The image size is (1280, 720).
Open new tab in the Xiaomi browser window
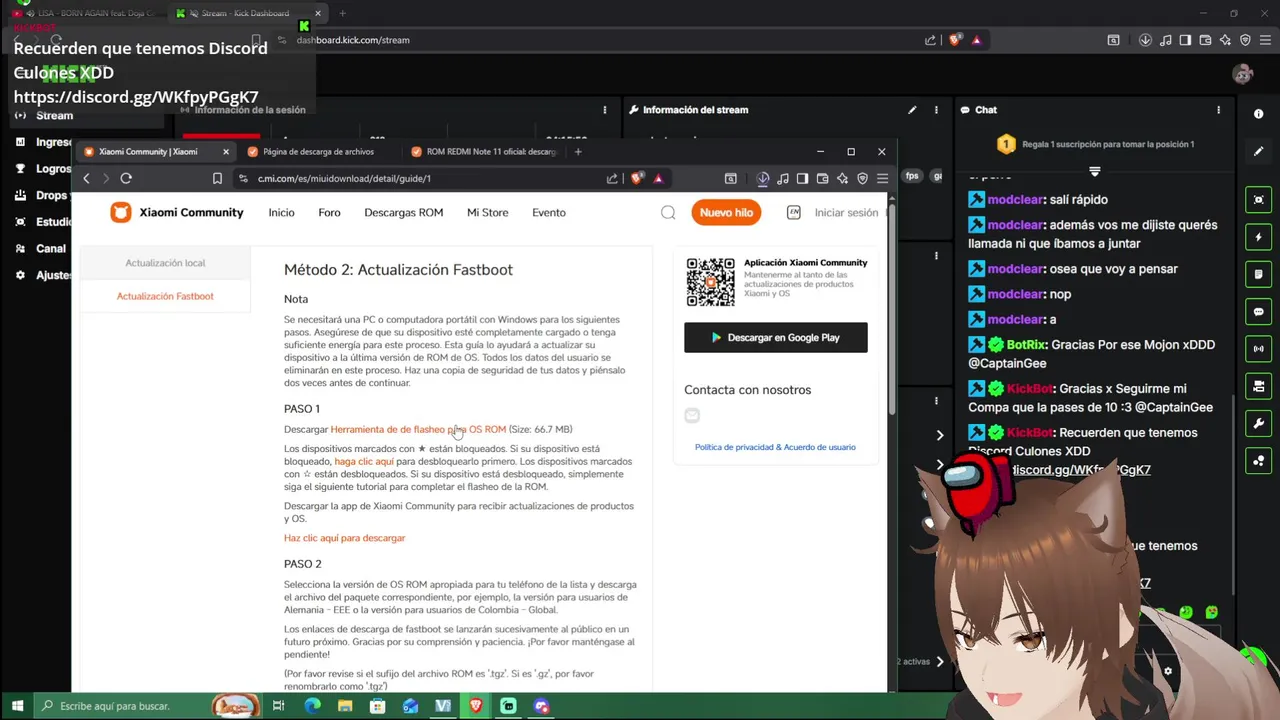point(578,152)
